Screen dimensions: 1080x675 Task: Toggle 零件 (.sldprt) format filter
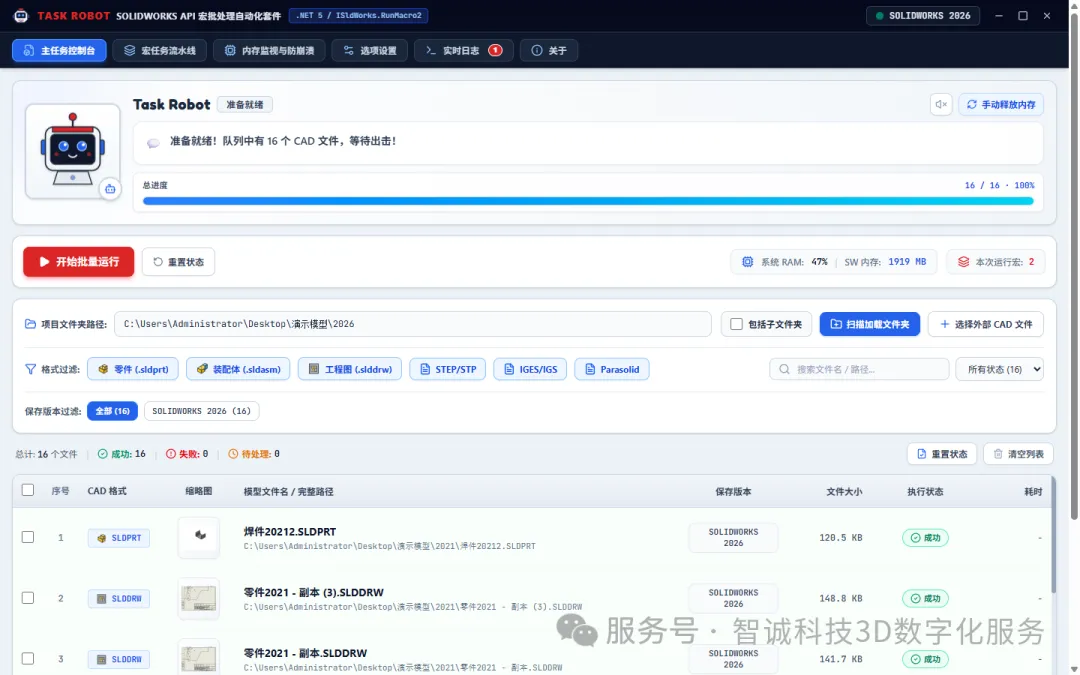click(x=133, y=369)
